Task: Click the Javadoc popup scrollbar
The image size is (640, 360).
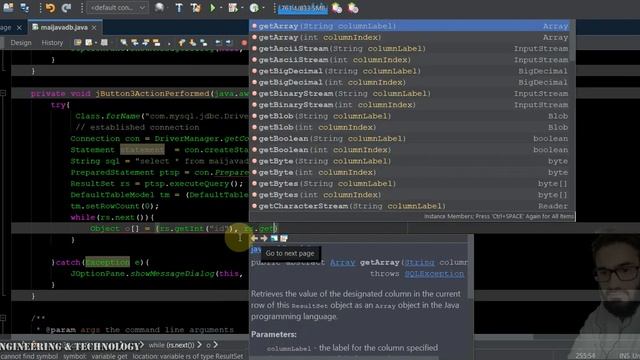Action: 471,267
